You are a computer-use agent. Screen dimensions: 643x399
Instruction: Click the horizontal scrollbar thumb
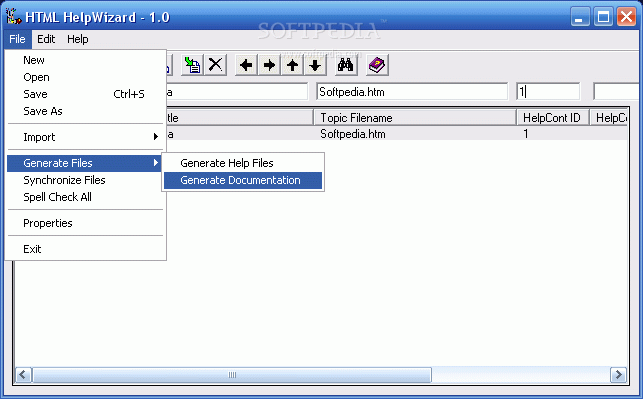point(232,374)
